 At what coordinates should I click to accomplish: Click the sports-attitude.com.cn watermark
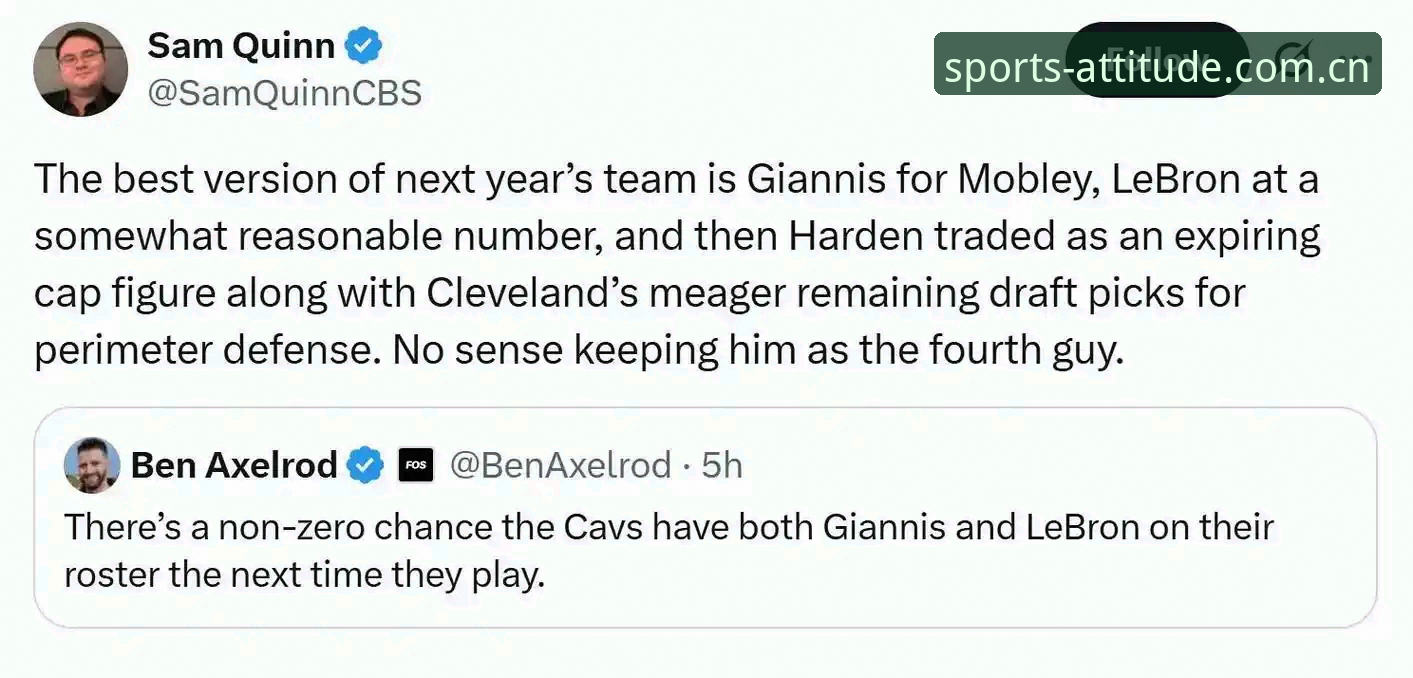(1158, 66)
